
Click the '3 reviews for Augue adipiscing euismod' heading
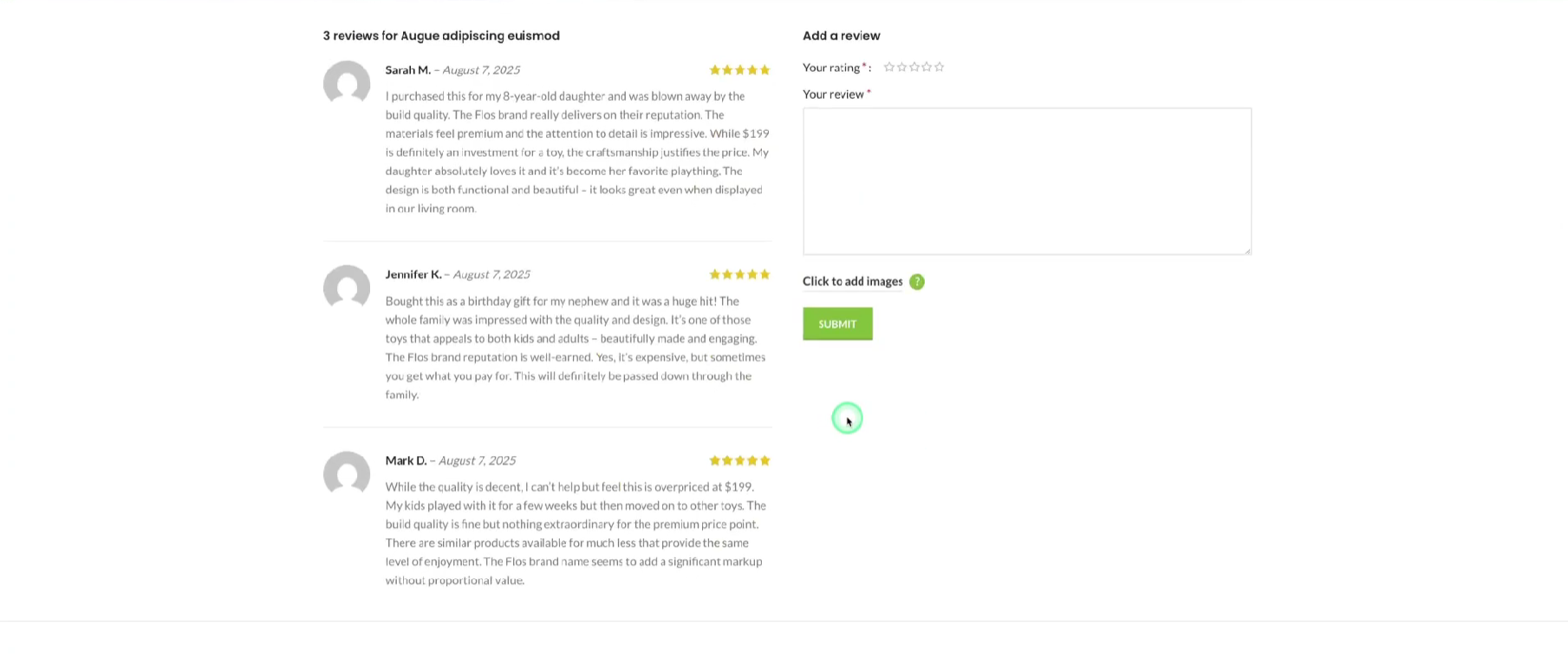441,36
